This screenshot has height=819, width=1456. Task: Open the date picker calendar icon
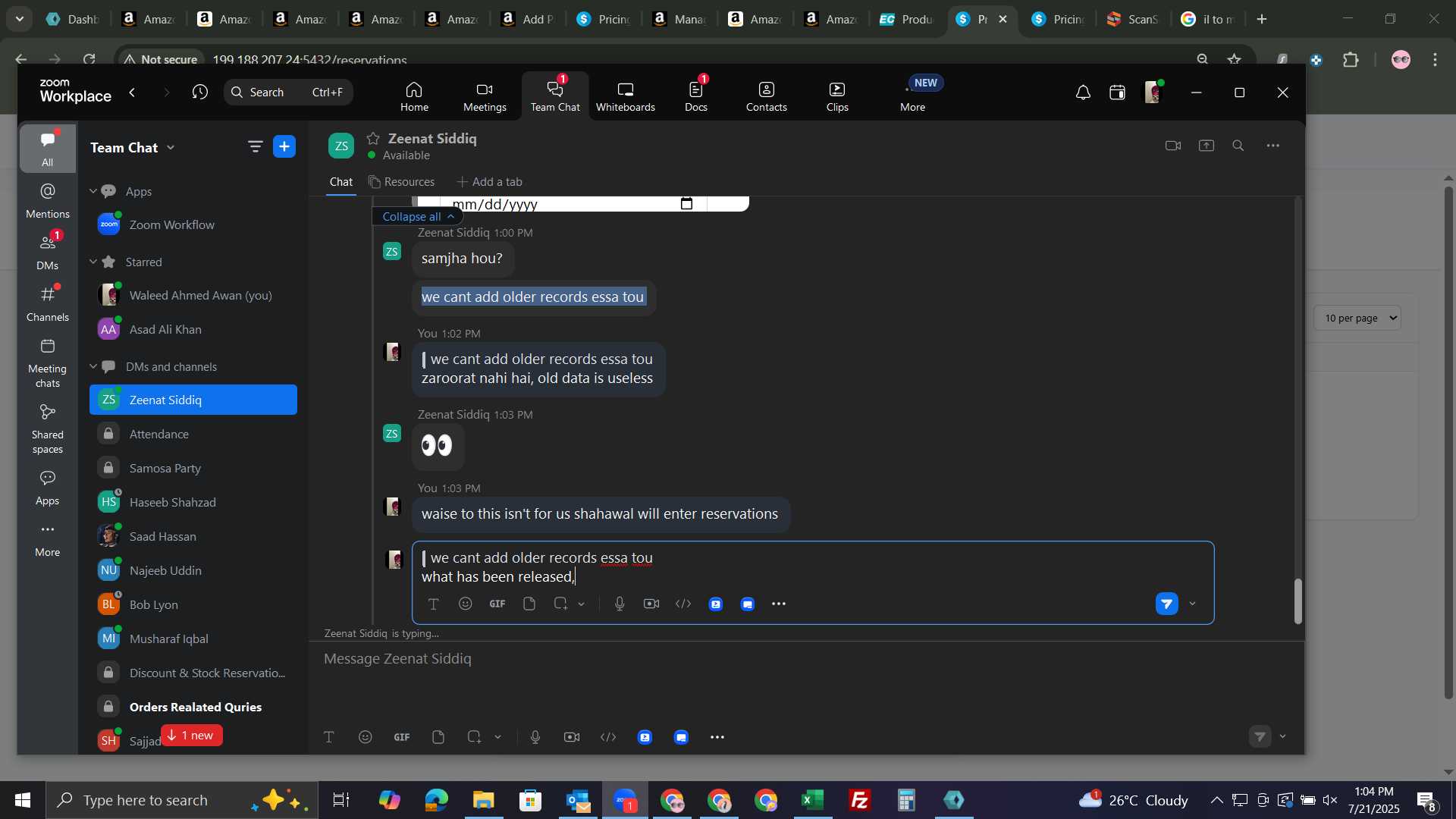pyautogui.click(x=686, y=204)
